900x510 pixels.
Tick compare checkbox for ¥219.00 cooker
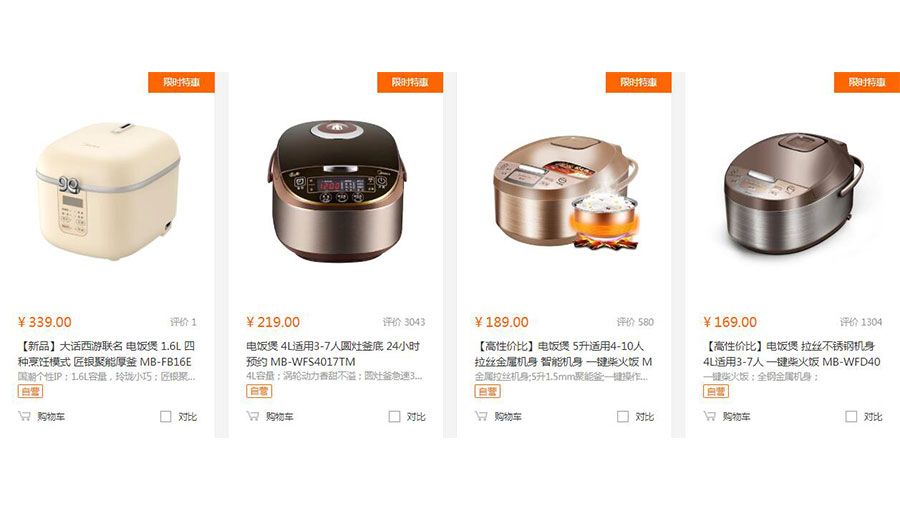(394, 416)
